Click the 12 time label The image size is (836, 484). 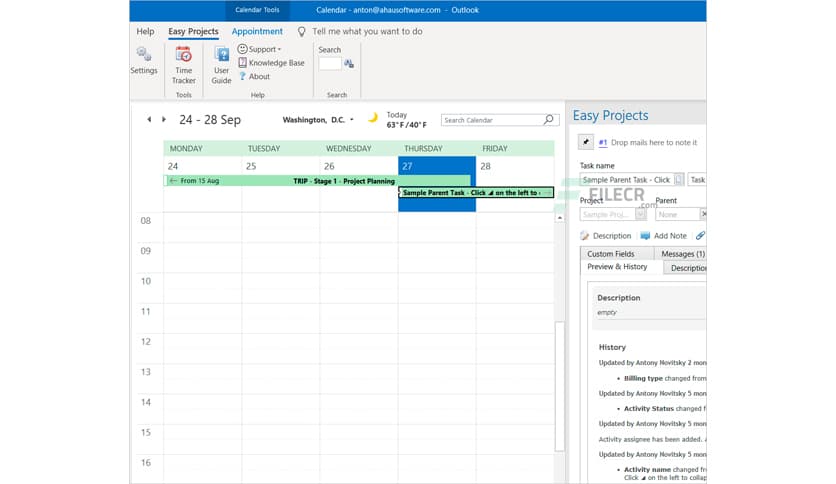click(146, 342)
